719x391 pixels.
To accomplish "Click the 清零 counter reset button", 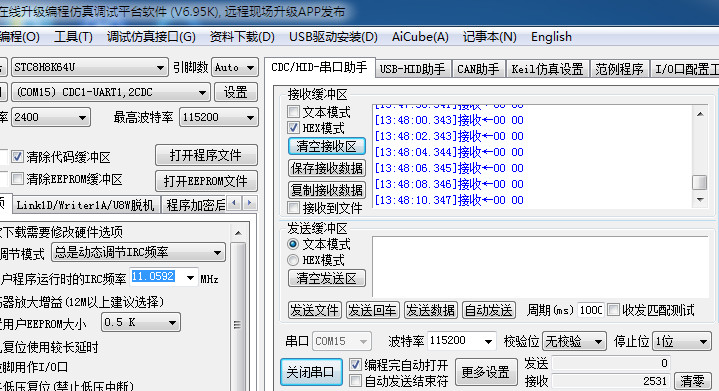I will click(692, 380).
